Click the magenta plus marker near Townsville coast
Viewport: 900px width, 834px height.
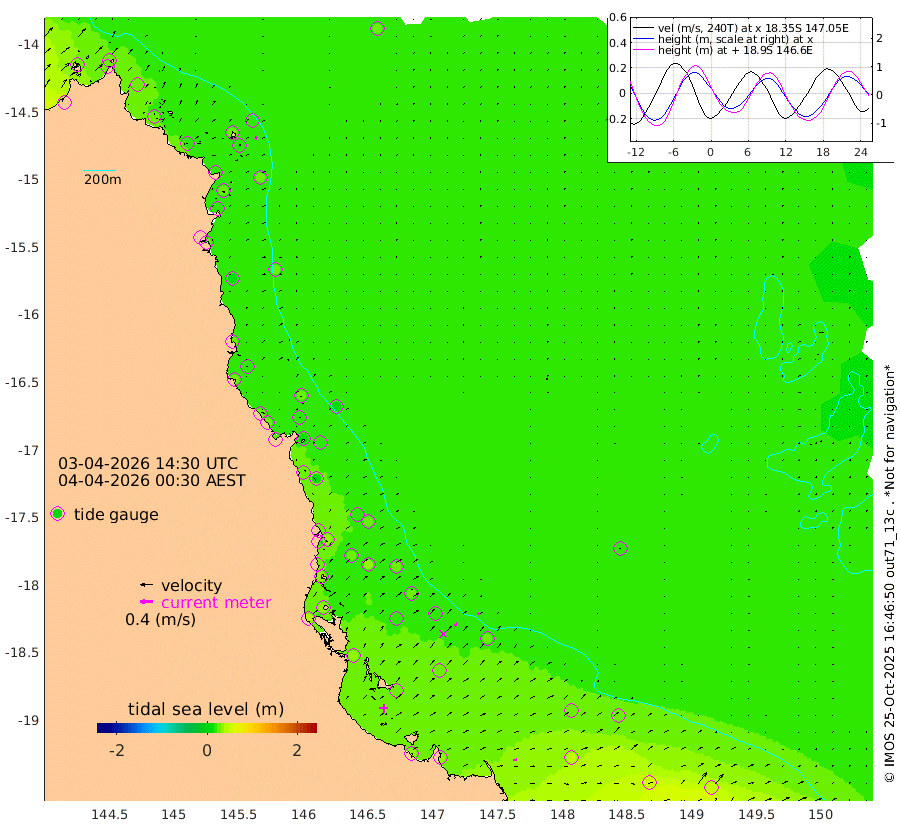tap(383, 708)
